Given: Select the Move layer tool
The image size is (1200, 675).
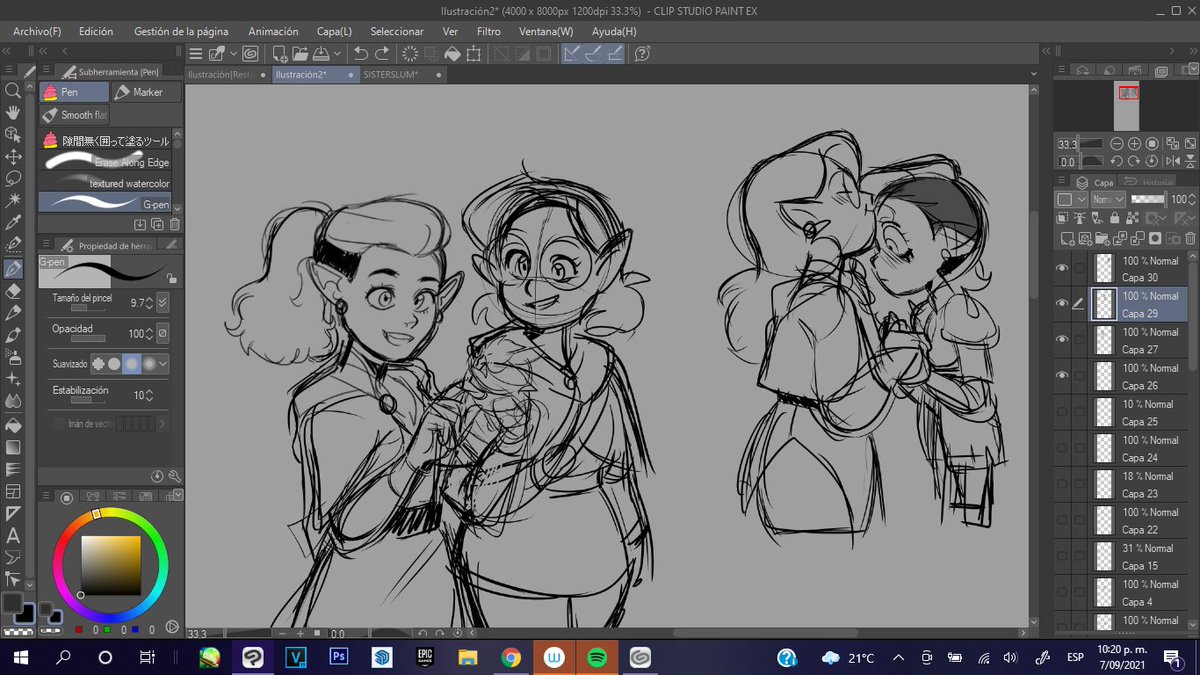Looking at the screenshot, I should 13,157.
